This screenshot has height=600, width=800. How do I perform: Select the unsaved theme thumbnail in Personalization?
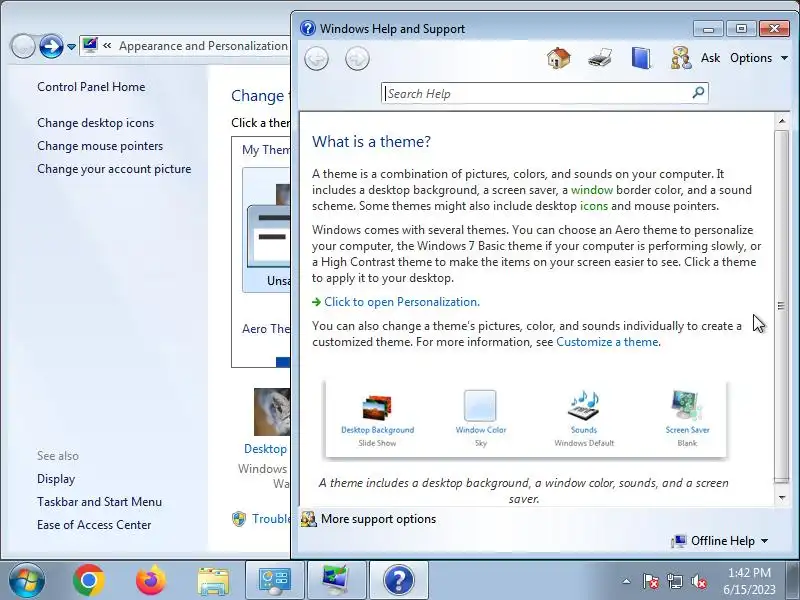coord(266,230)
